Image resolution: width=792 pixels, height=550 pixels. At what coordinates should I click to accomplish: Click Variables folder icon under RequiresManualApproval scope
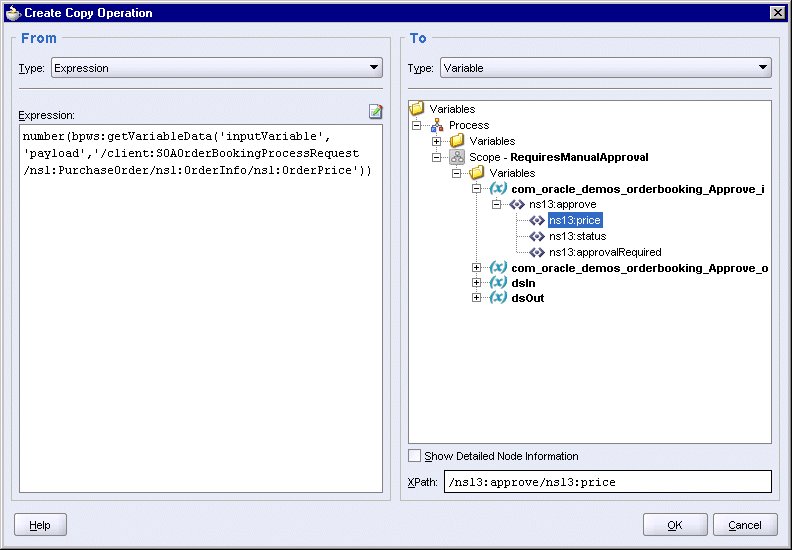pos(476,173)
